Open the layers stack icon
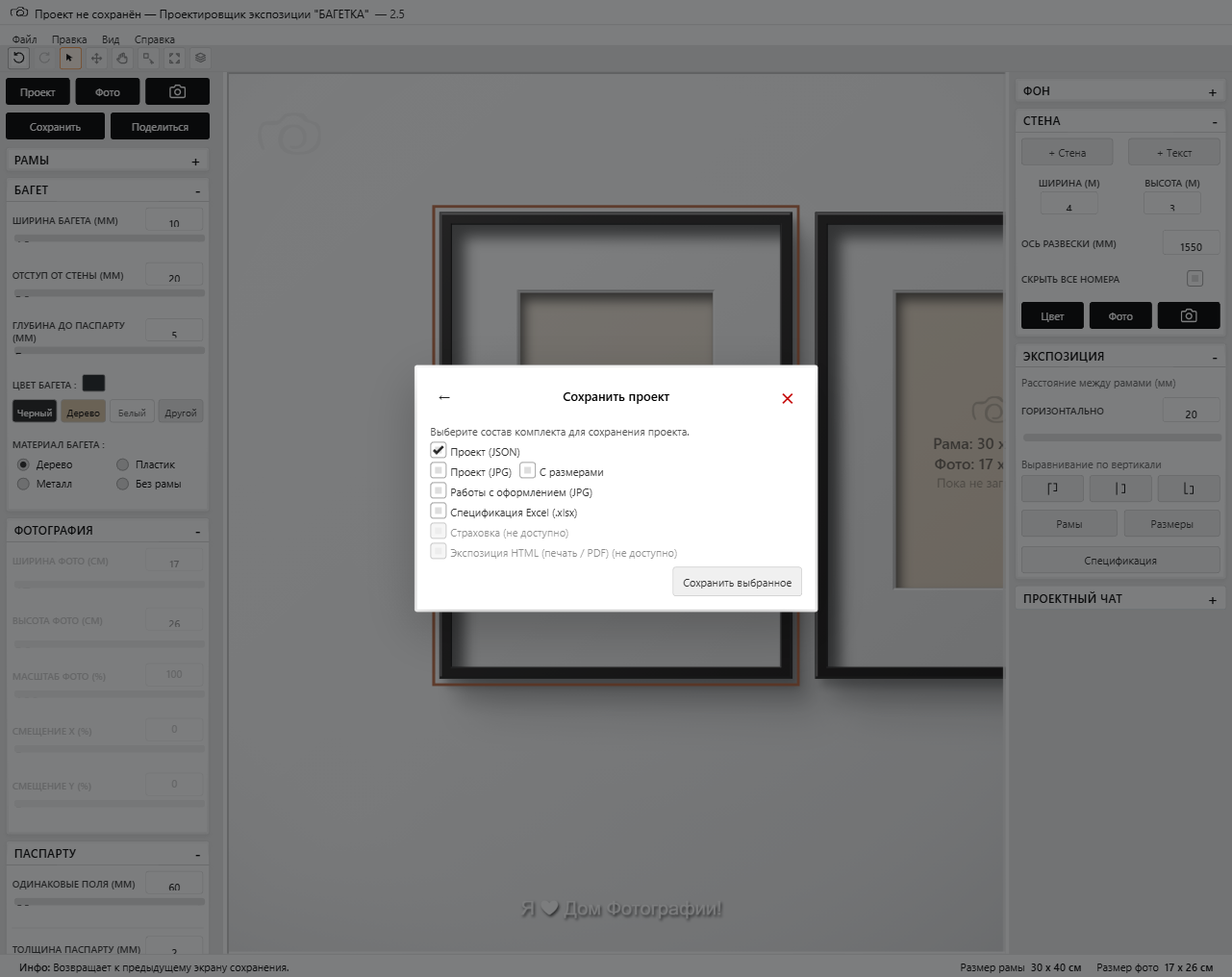 point(200,58)
